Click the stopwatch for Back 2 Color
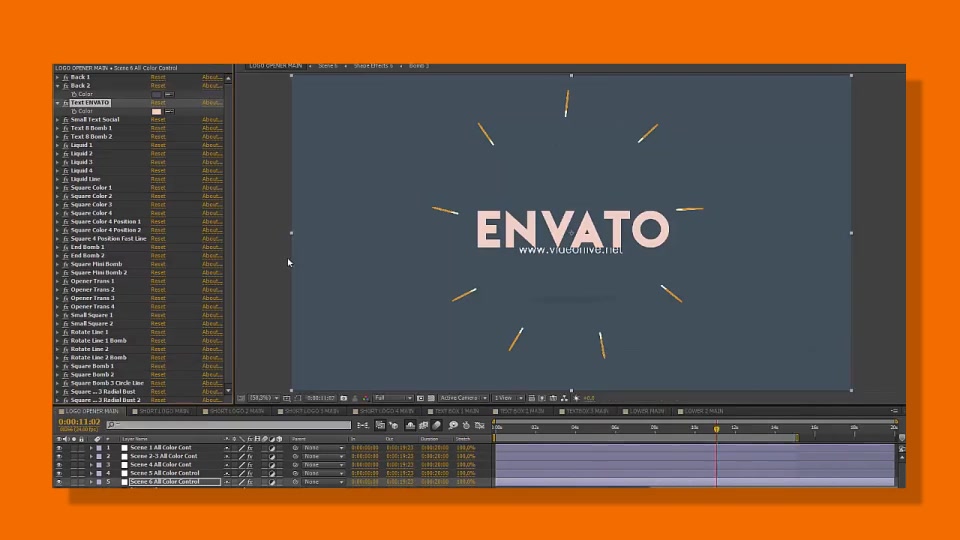 74,94
